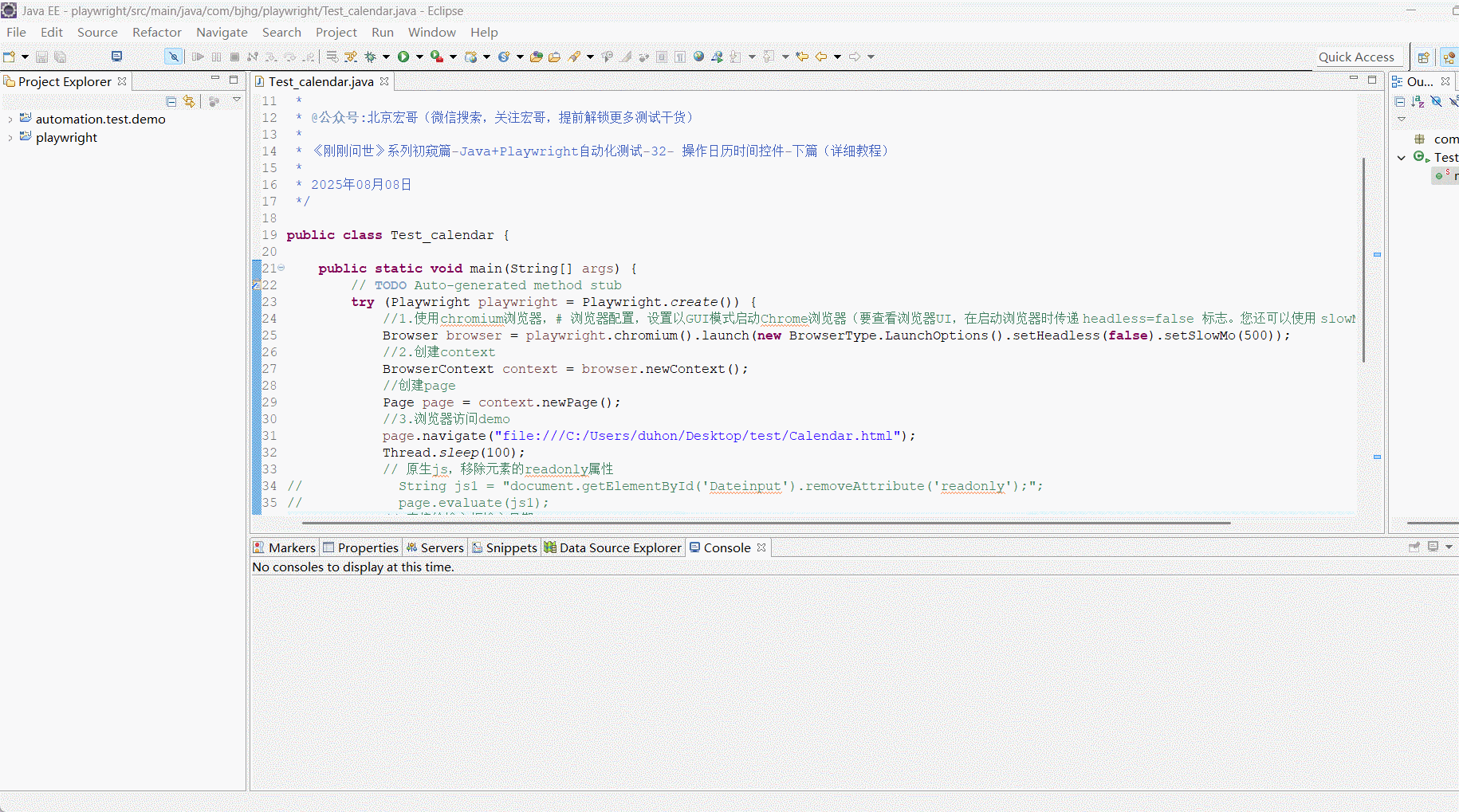Close the Test_calendar.java editor tab
1459x812 pixels.
click(384, 81)
